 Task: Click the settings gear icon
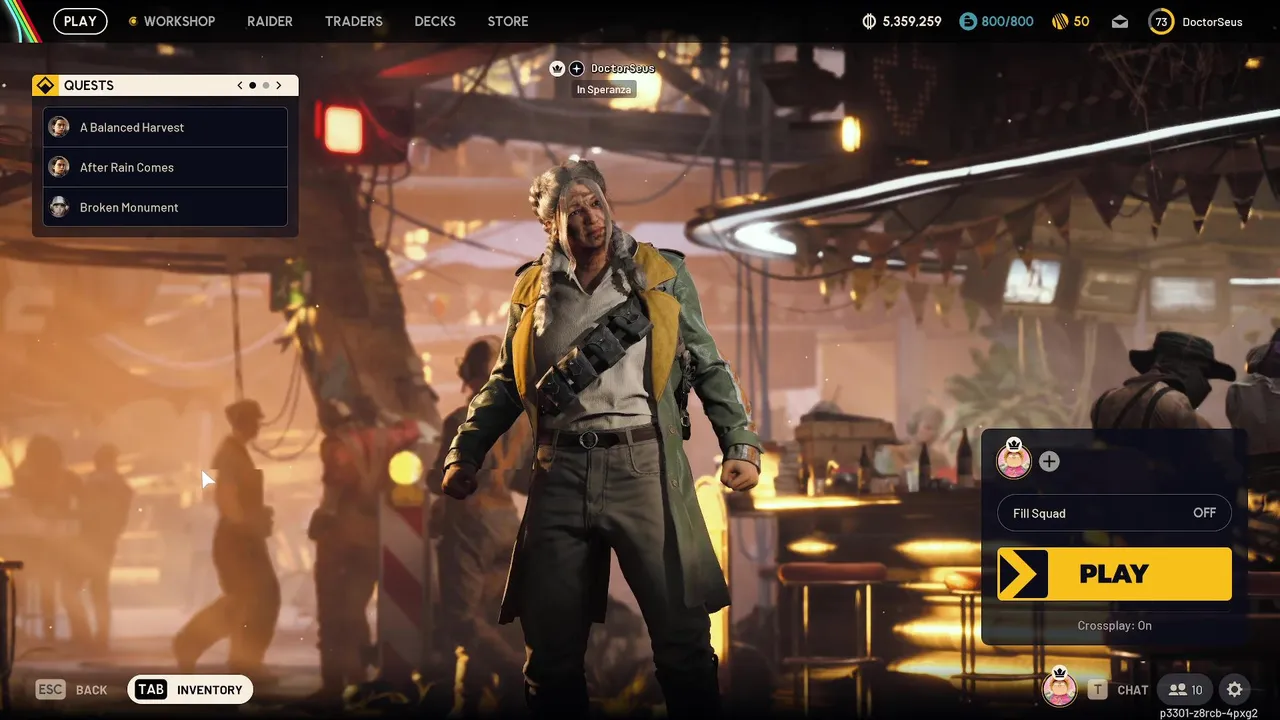coord(1235,689)
